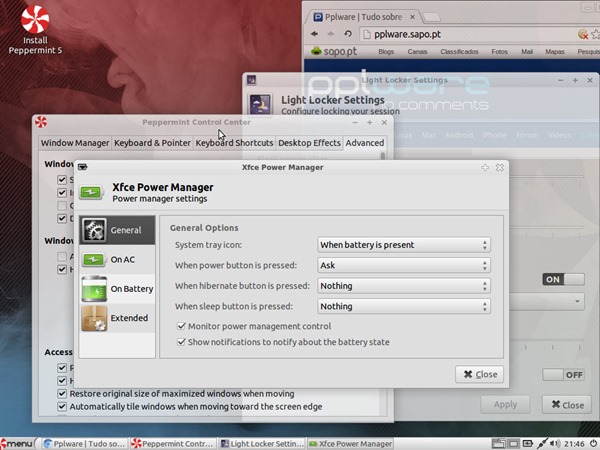
Task: Toggle Show notifications about the battery state
Action: click(181, 342)
